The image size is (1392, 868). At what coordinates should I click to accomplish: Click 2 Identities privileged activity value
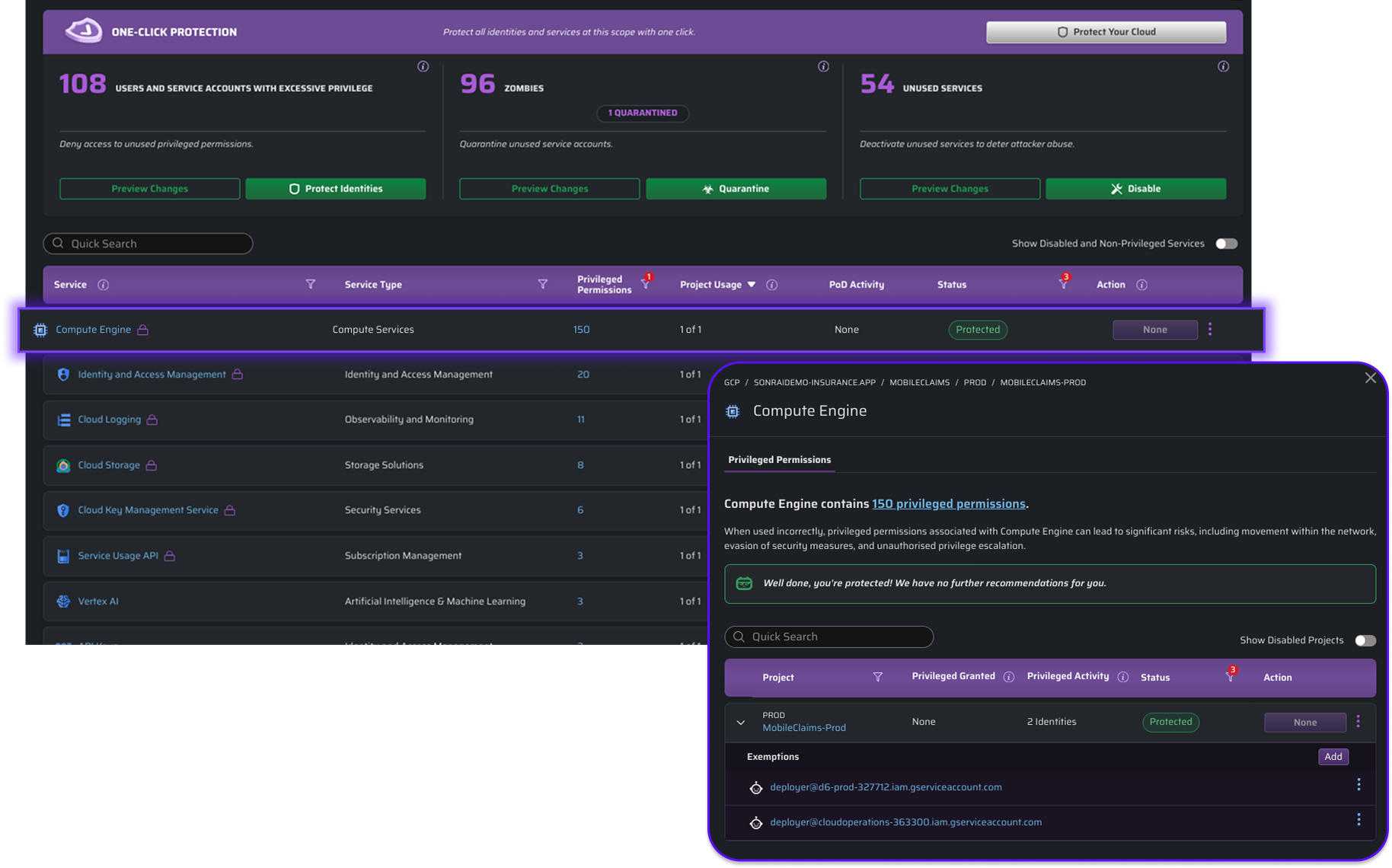[1051, 722]
